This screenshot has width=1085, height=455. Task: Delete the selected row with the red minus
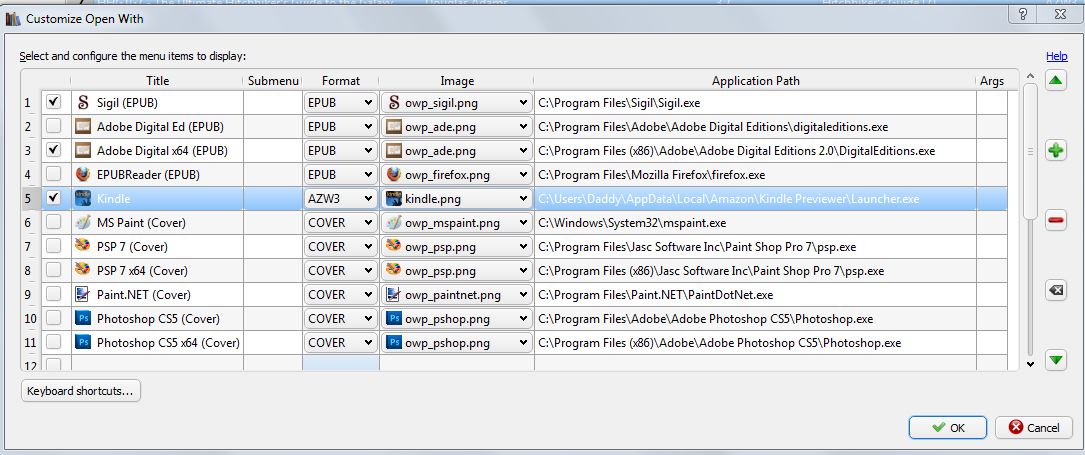pyautogui.click(x=1055, y=221)
